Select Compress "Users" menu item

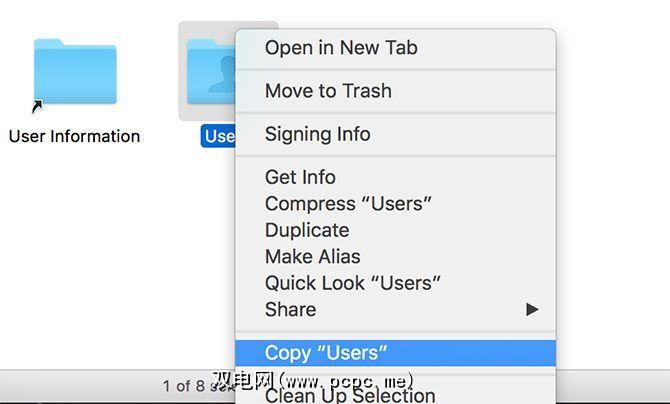click(348, 204)
